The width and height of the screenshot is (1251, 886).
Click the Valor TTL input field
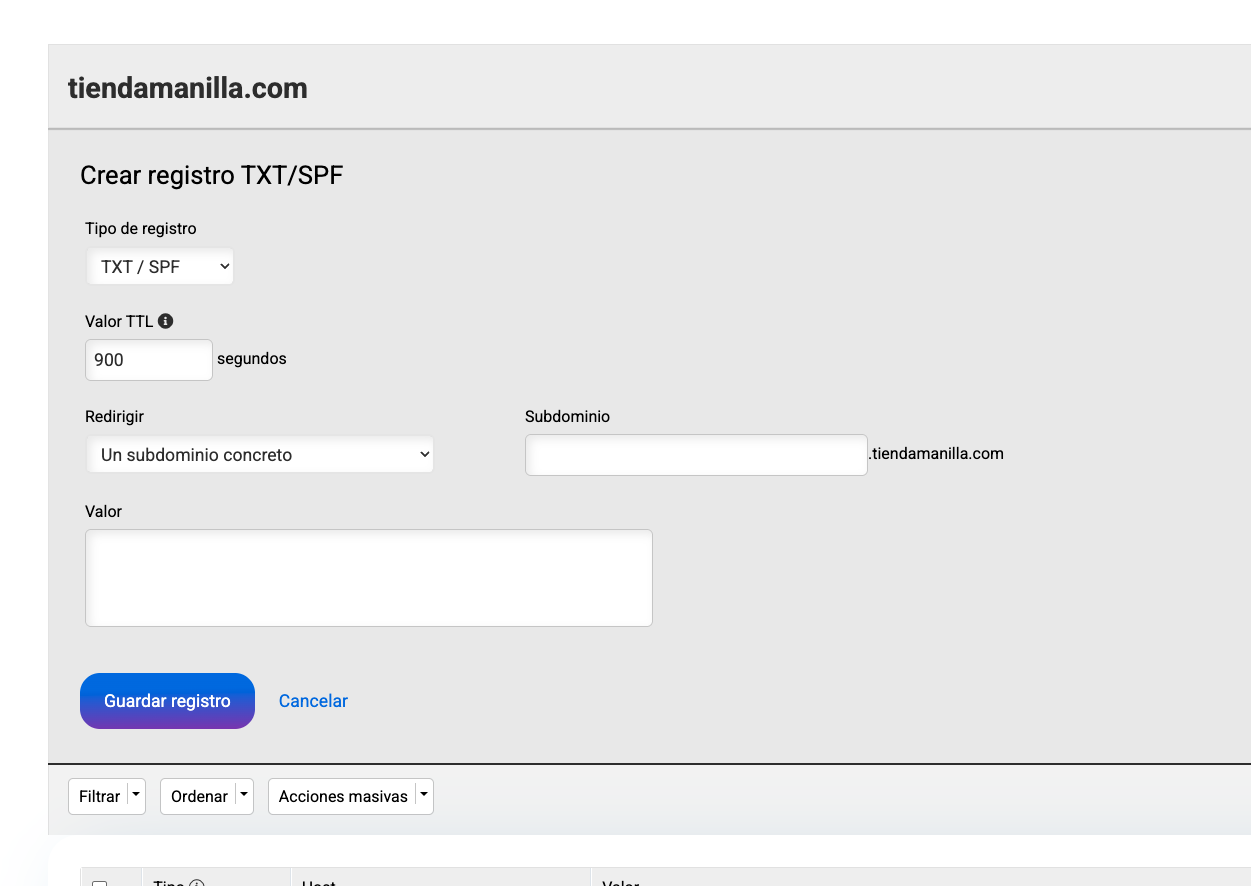(149, 360)
